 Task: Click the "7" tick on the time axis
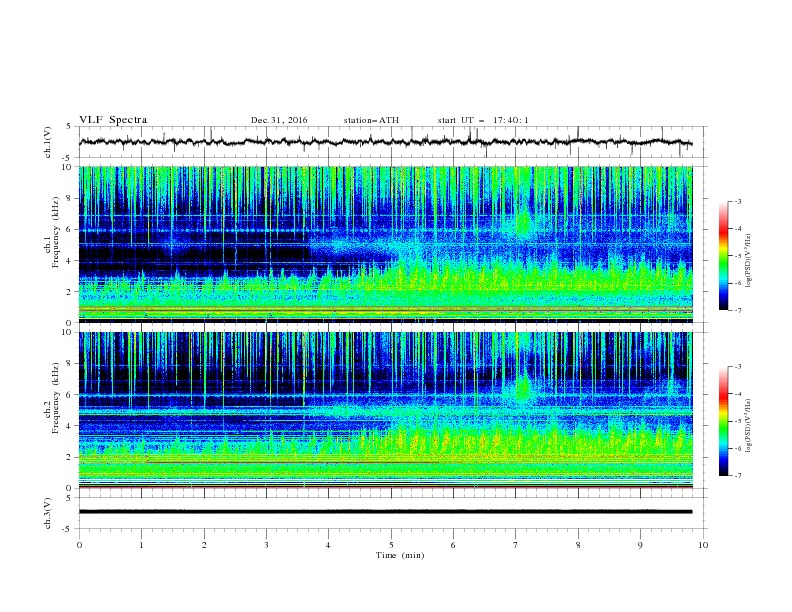click(x=516, y=545)
